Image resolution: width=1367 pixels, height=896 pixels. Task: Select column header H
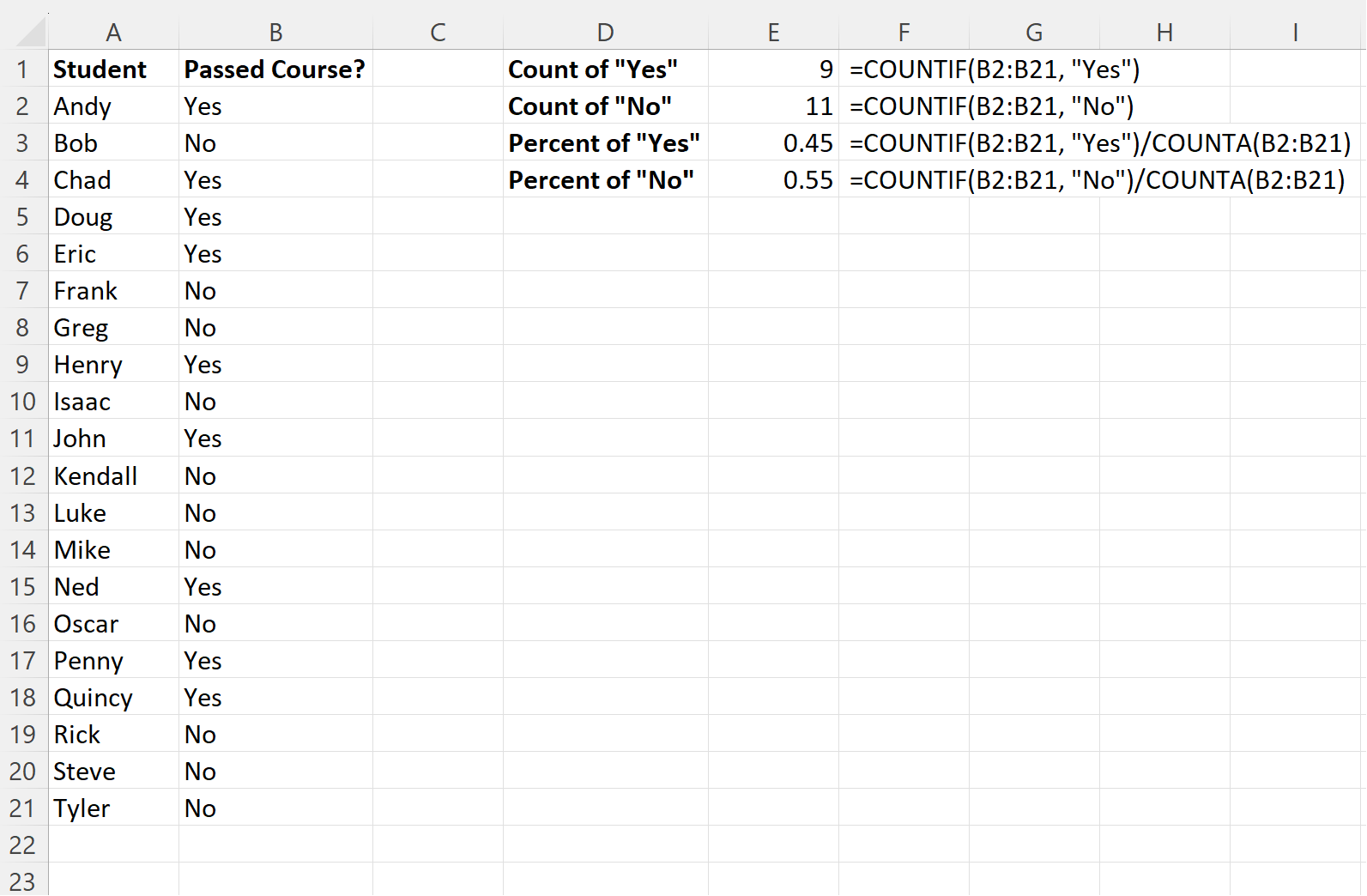(x=1164, y=32)
